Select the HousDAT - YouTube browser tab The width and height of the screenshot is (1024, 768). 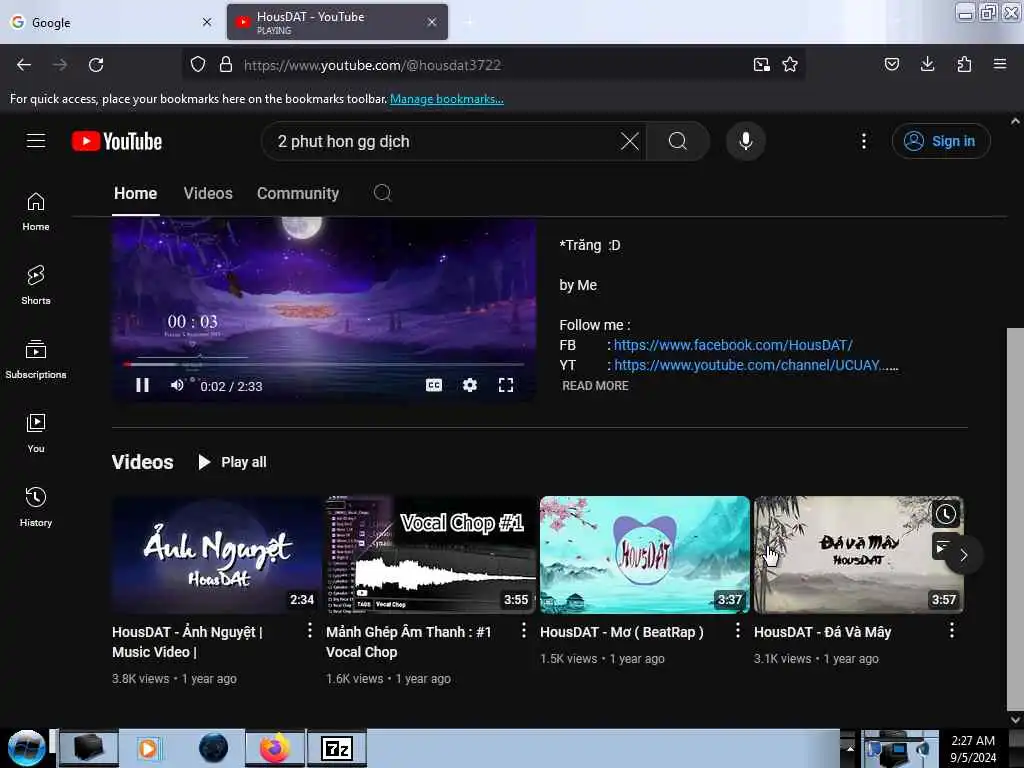tap(338, 22)
